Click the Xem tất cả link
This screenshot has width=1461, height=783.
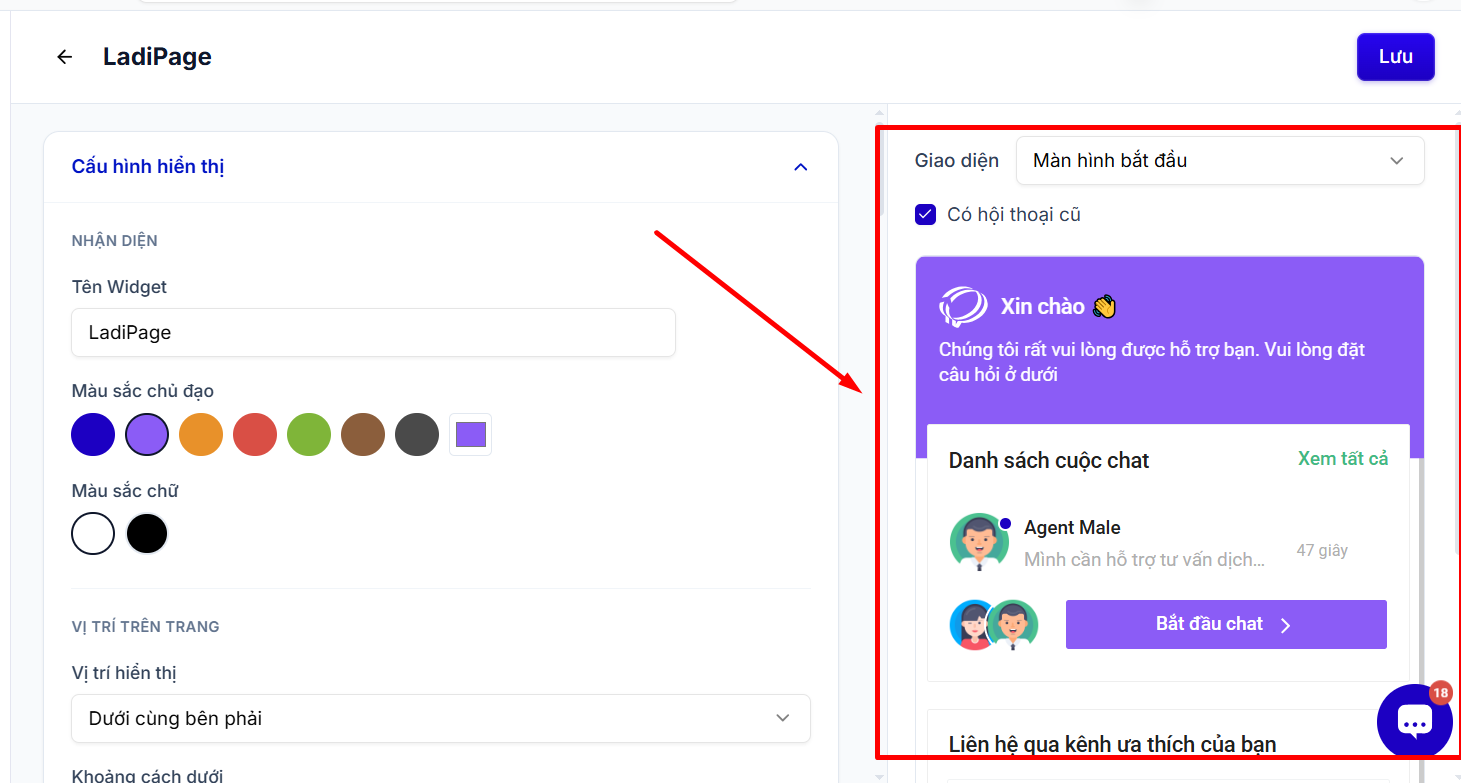click(x=1343, y=459)
